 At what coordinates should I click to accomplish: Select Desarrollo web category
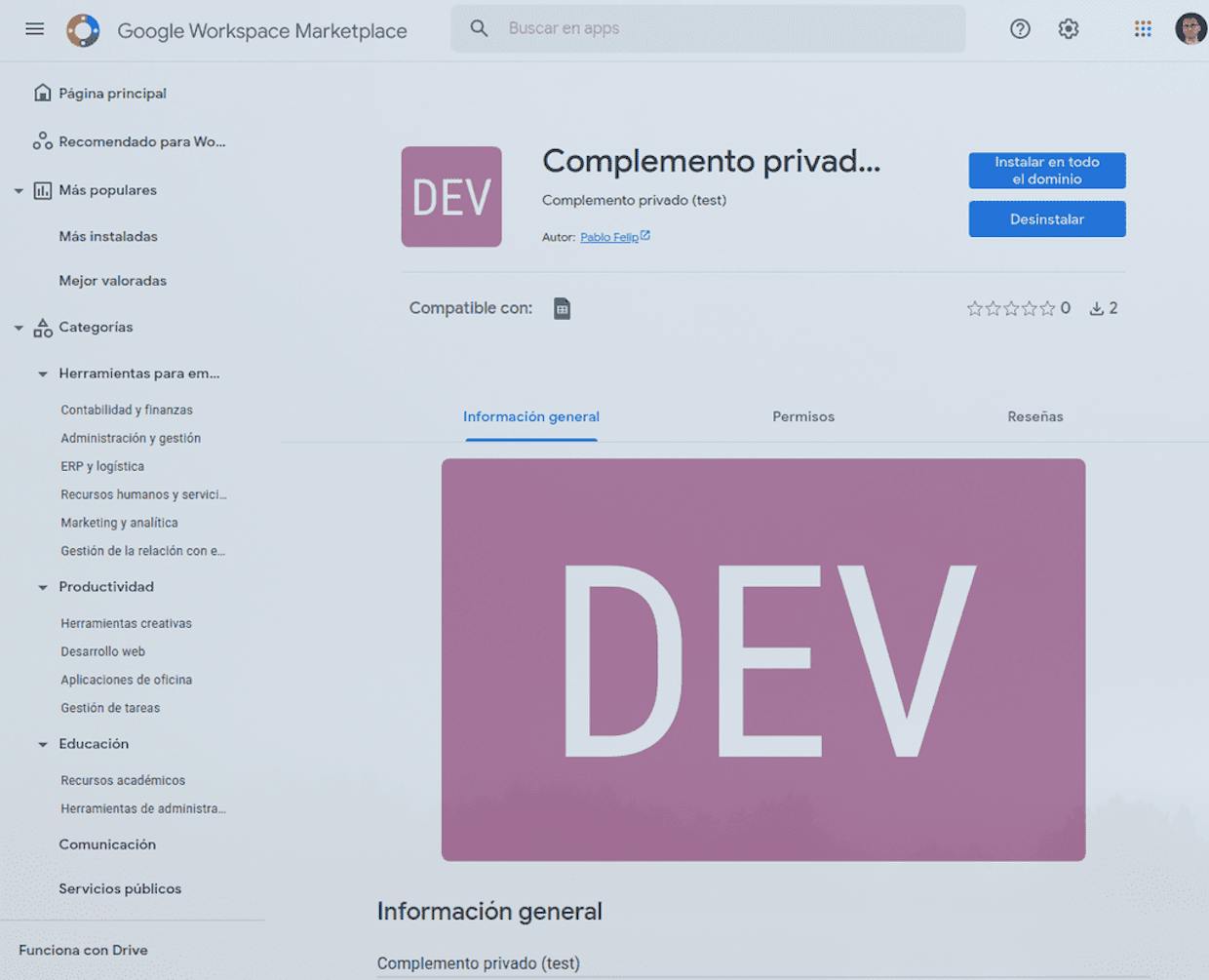click(x=102, y=651)
